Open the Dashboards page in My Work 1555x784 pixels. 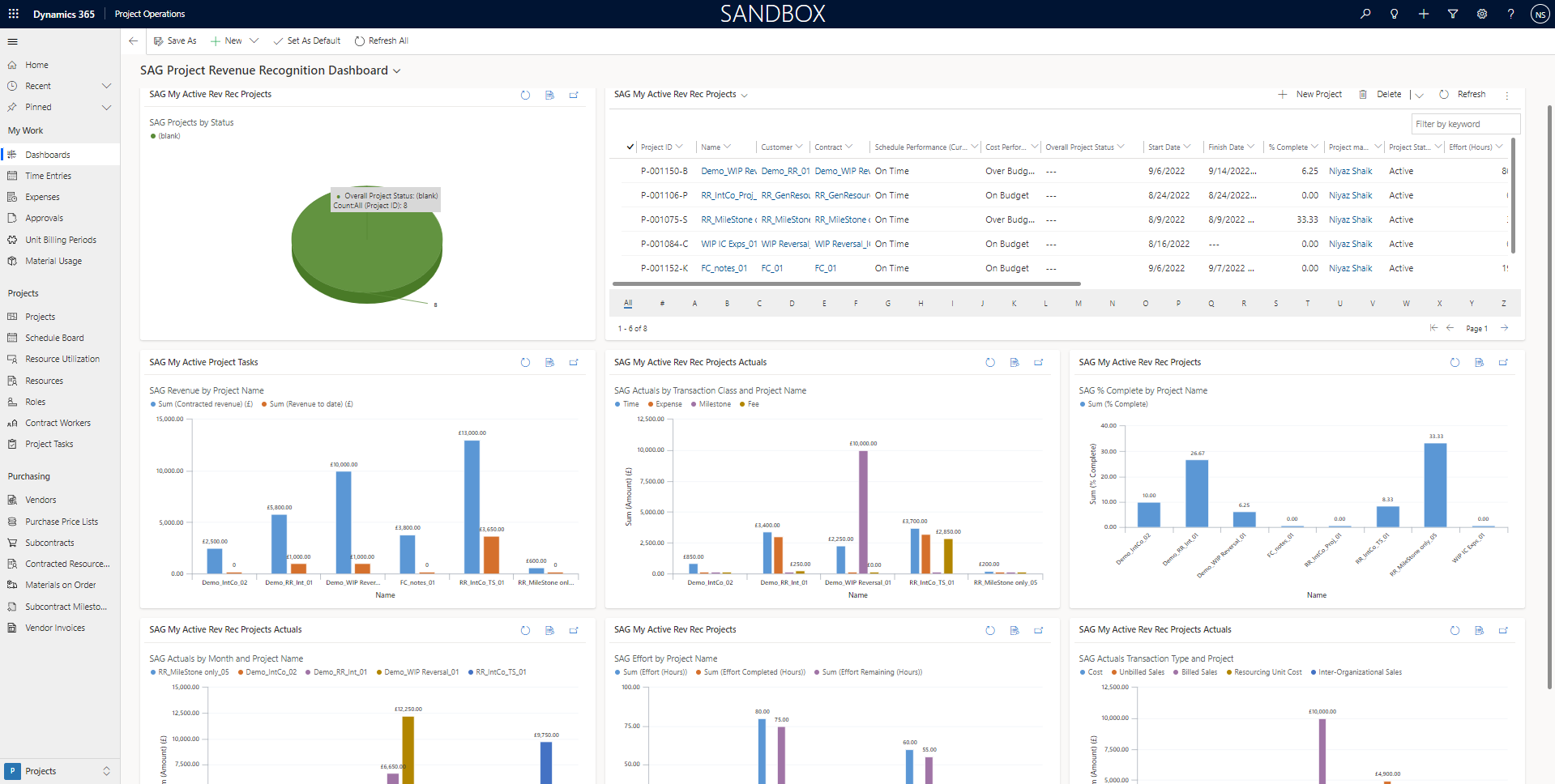[x=49, y=154]
